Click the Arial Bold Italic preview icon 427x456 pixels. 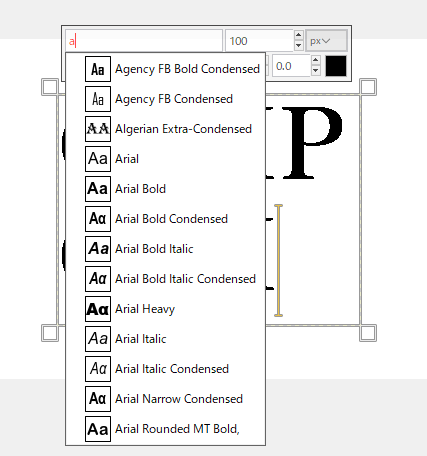(98, 249)
